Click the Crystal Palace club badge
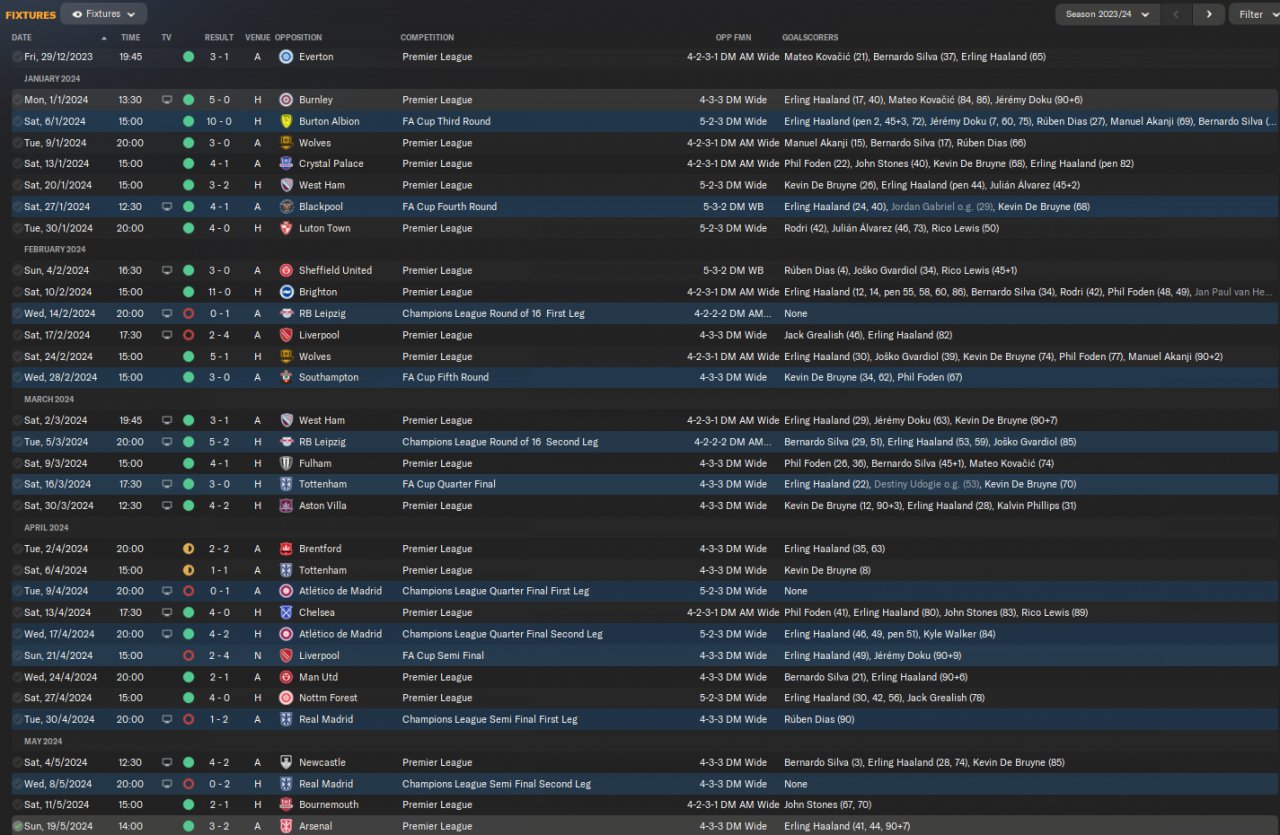Viewport: 1280px width, 835px height. pyautogui.click(x=286, y=164)
